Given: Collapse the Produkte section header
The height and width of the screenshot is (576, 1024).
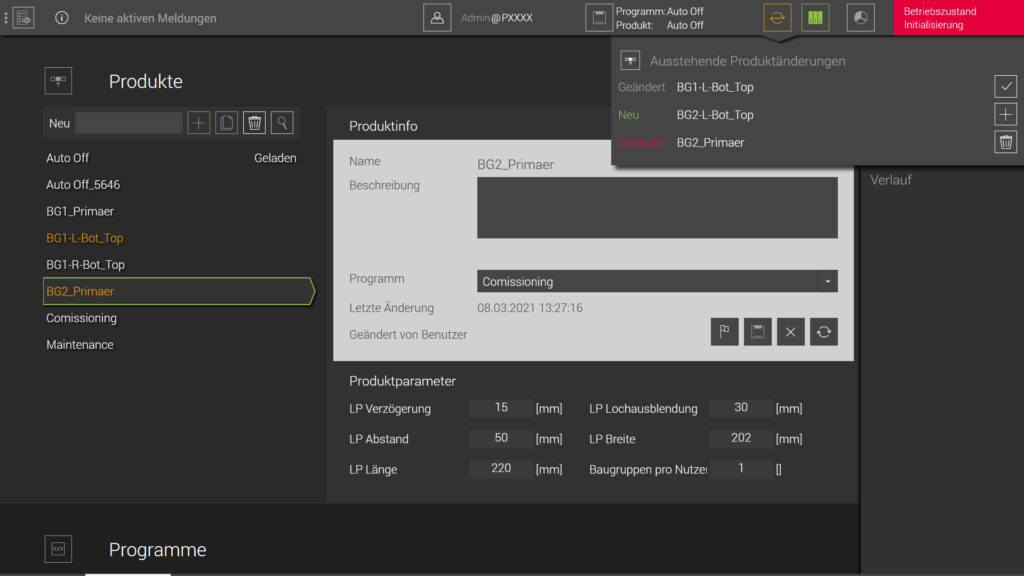Looking at the screenshot, I should pyautogui.click(x=145, y=82).
